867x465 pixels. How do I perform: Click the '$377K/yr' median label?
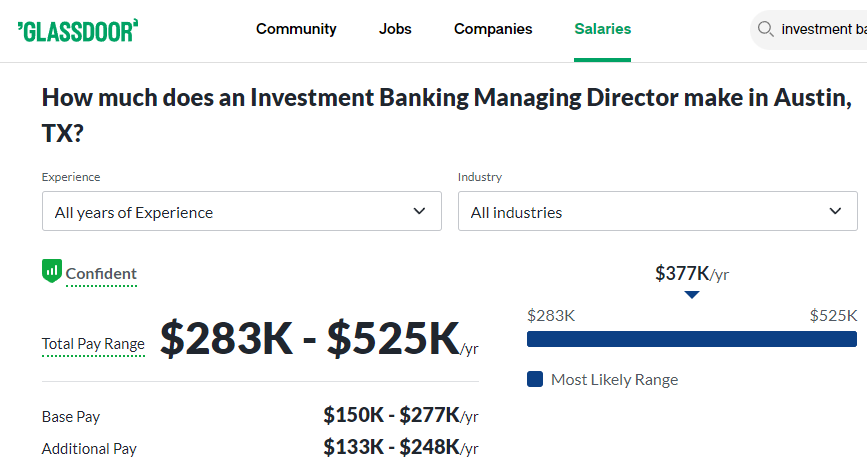(692, 274)
